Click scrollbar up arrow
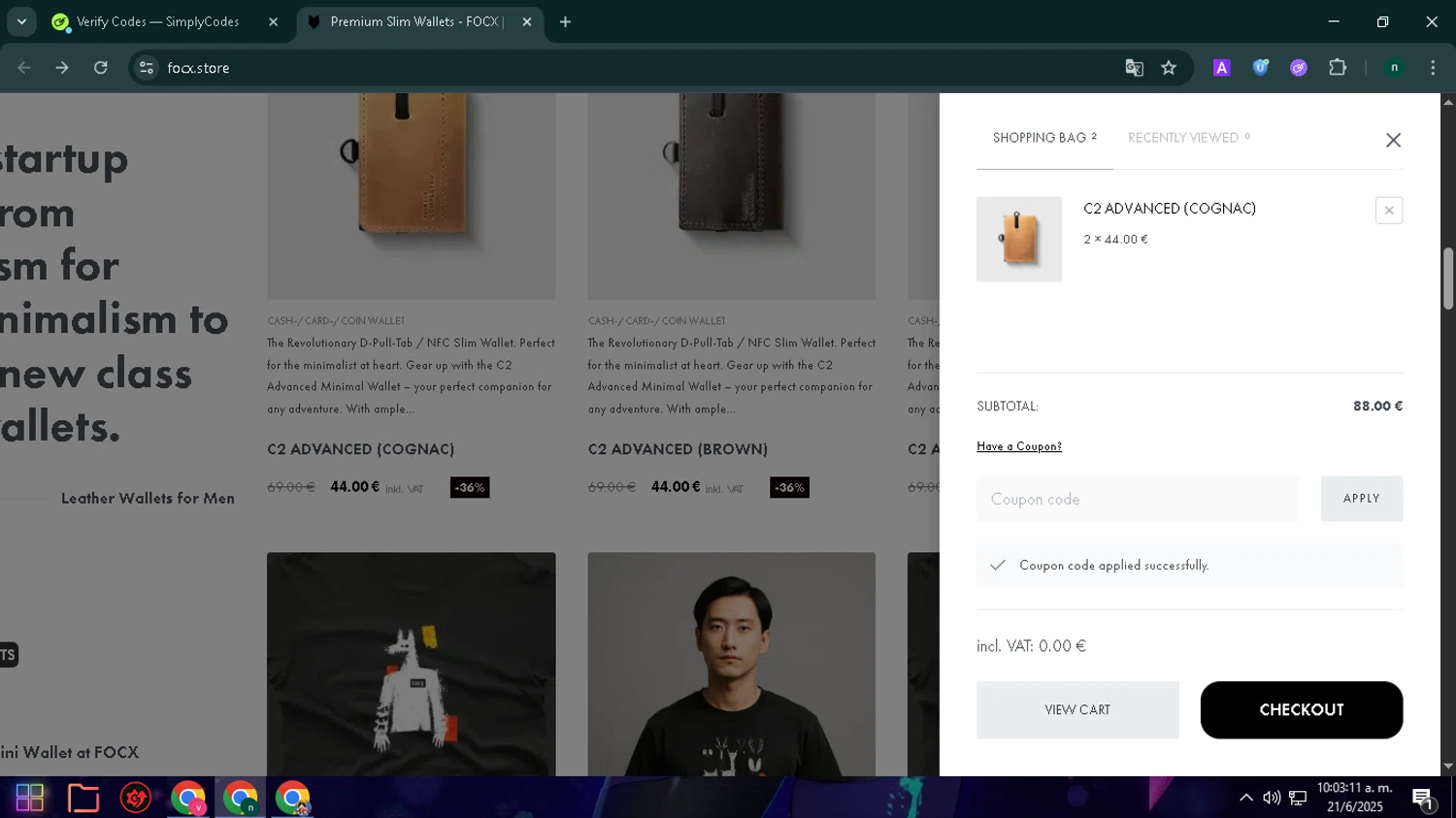1456x818 pixels. (1448, 101)
